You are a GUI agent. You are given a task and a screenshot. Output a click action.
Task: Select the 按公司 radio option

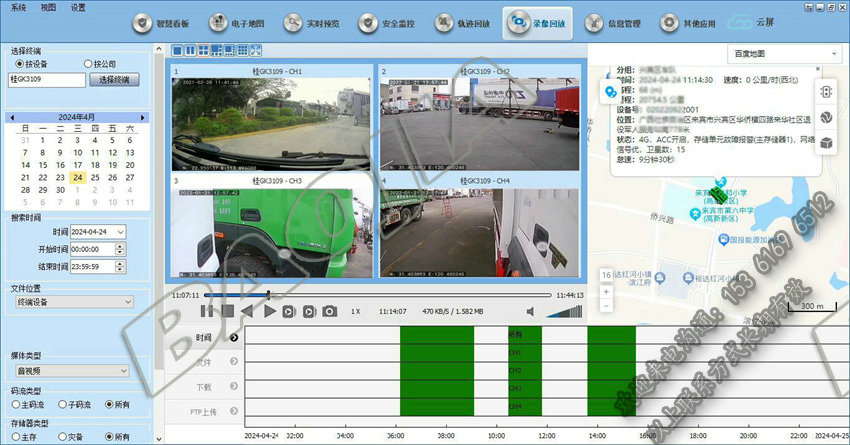[88, 63]
